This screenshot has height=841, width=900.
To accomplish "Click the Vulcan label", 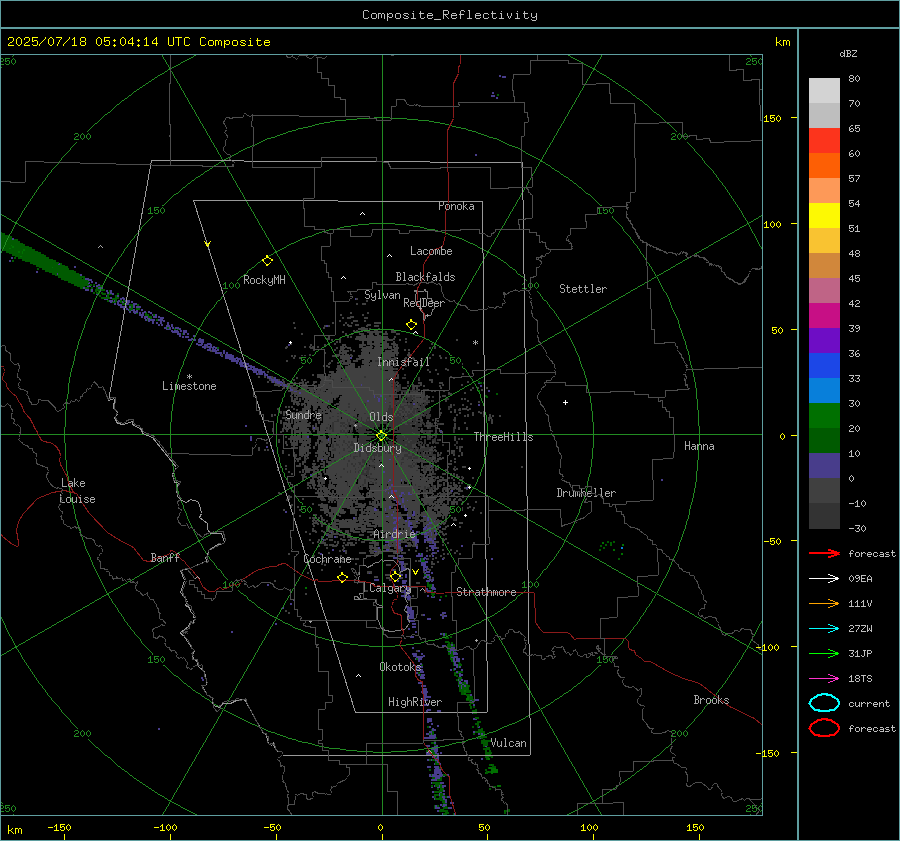I will tap(508, 743).
